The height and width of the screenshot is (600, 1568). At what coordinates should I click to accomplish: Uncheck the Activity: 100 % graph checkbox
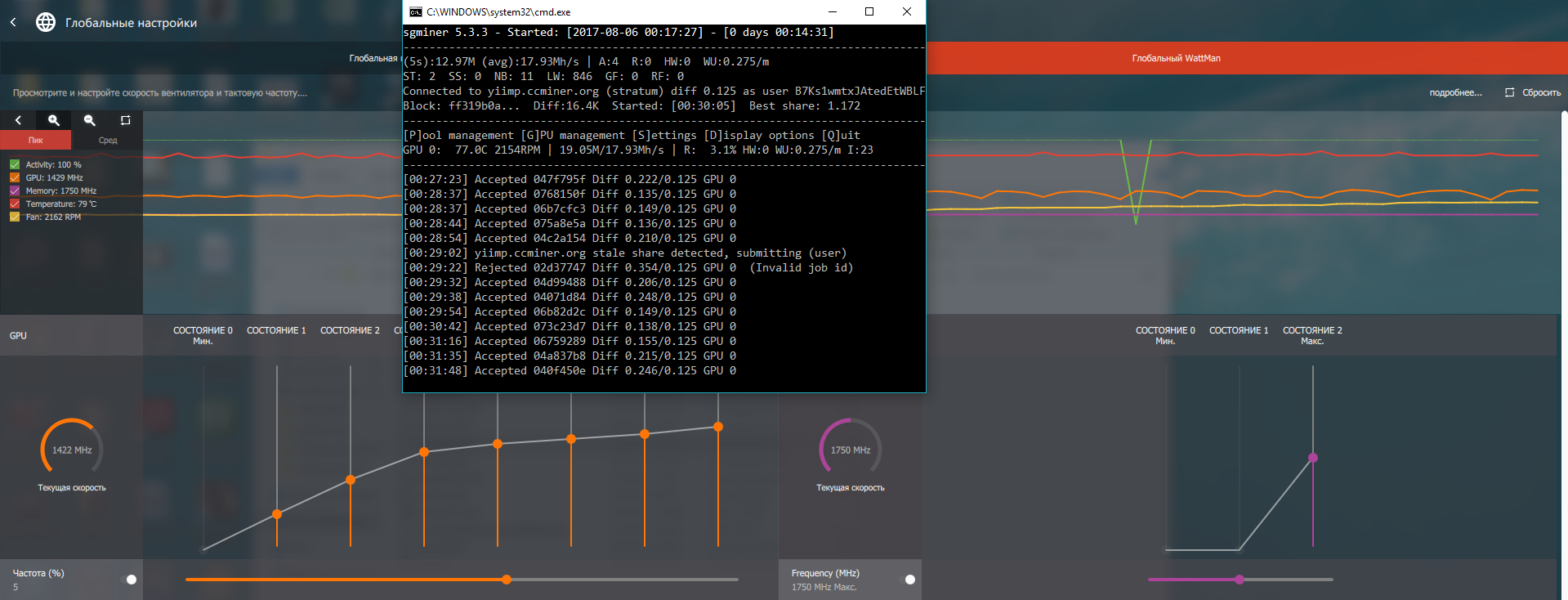[x=15, y=164]
